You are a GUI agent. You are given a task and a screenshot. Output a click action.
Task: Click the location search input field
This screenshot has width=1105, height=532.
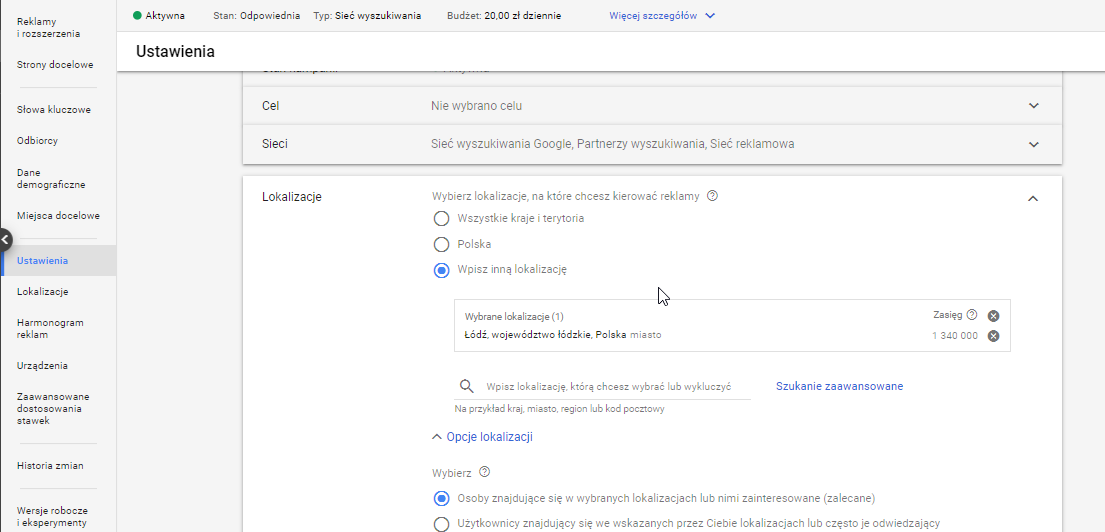point(610,386)
